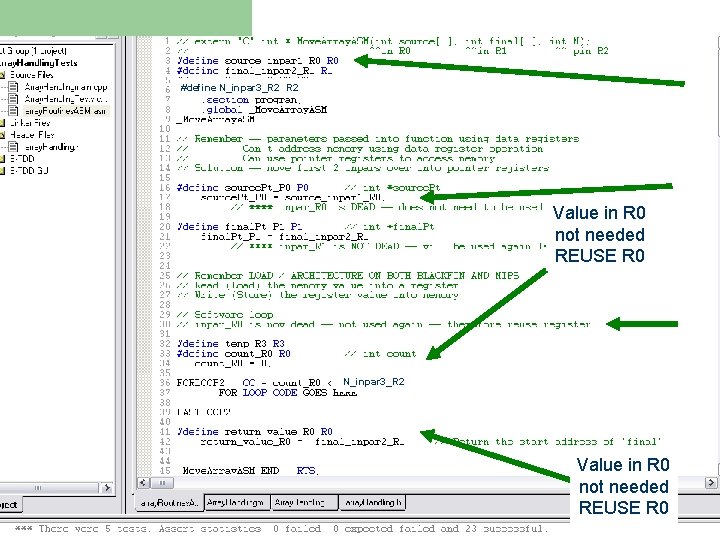Viewport: 720px width, 540px height.
Task: Click line number 25 in editor gutter
Action: pos(165,276)
